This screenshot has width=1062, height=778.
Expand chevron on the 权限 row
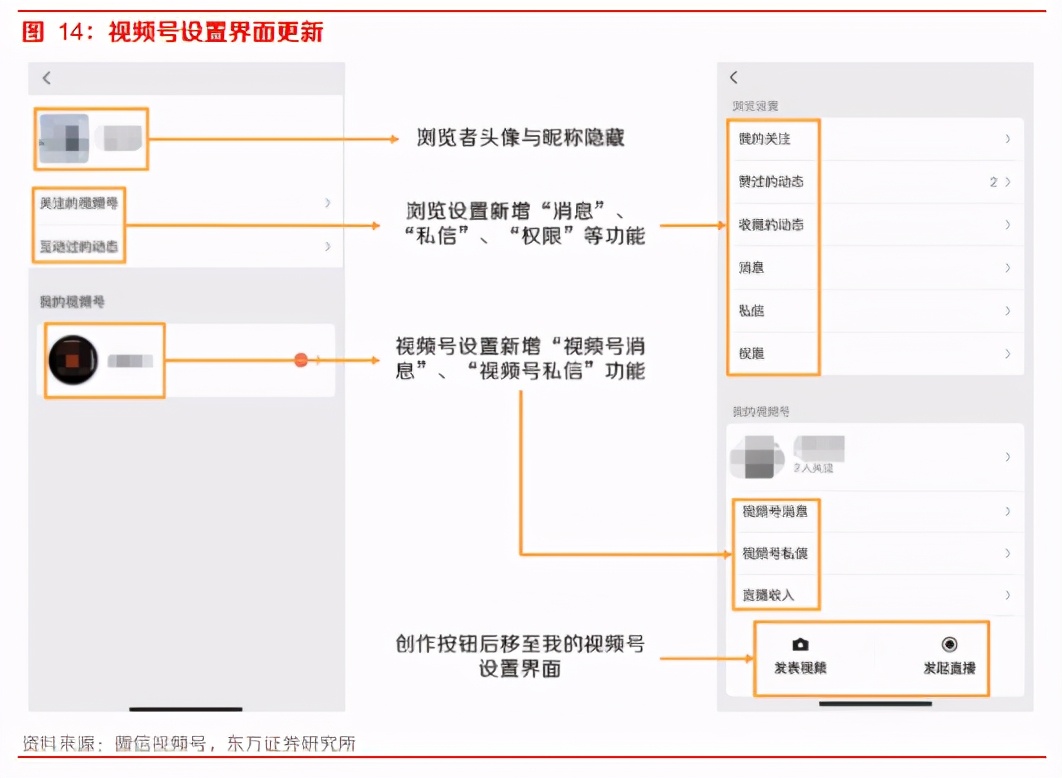[1008, 353]
